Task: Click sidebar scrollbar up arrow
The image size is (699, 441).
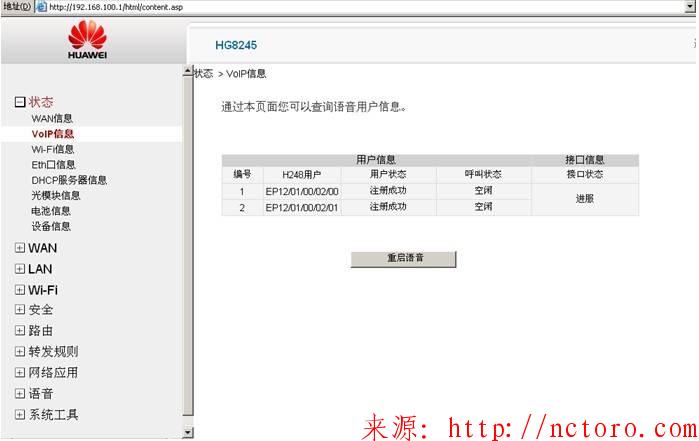Action: (x=188, y=71)
